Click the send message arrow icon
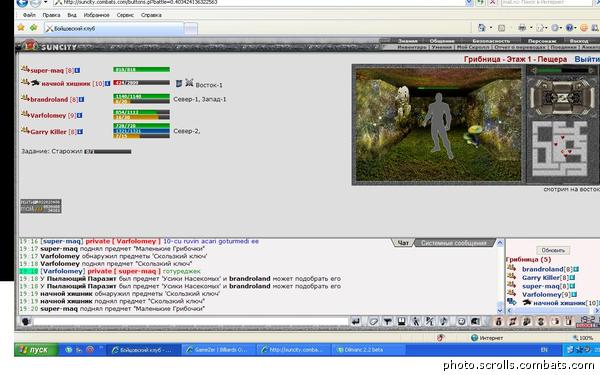Screen dimensions: 600x375 tap(356, 321)
